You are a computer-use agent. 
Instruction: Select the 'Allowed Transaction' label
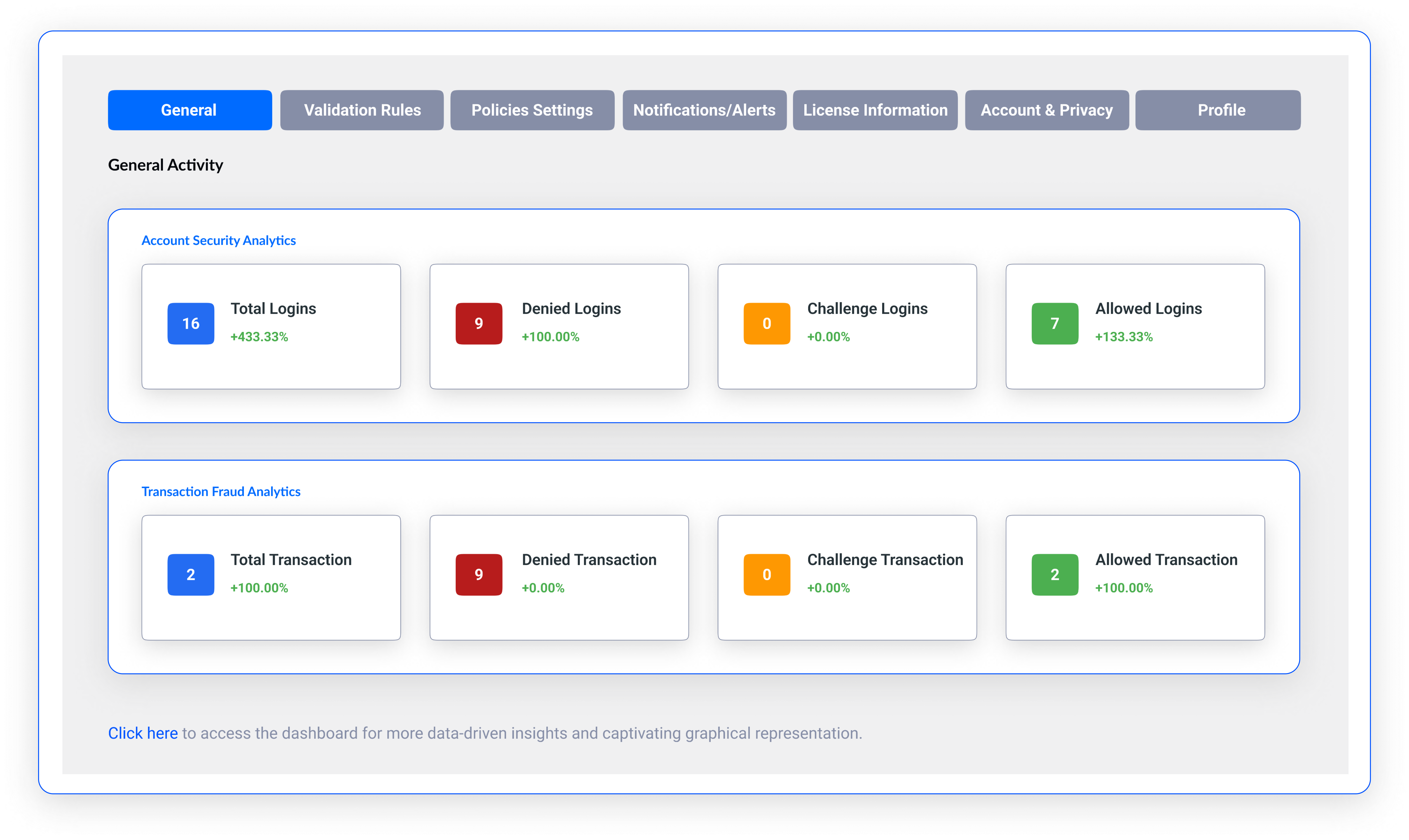click(1167, 560)
